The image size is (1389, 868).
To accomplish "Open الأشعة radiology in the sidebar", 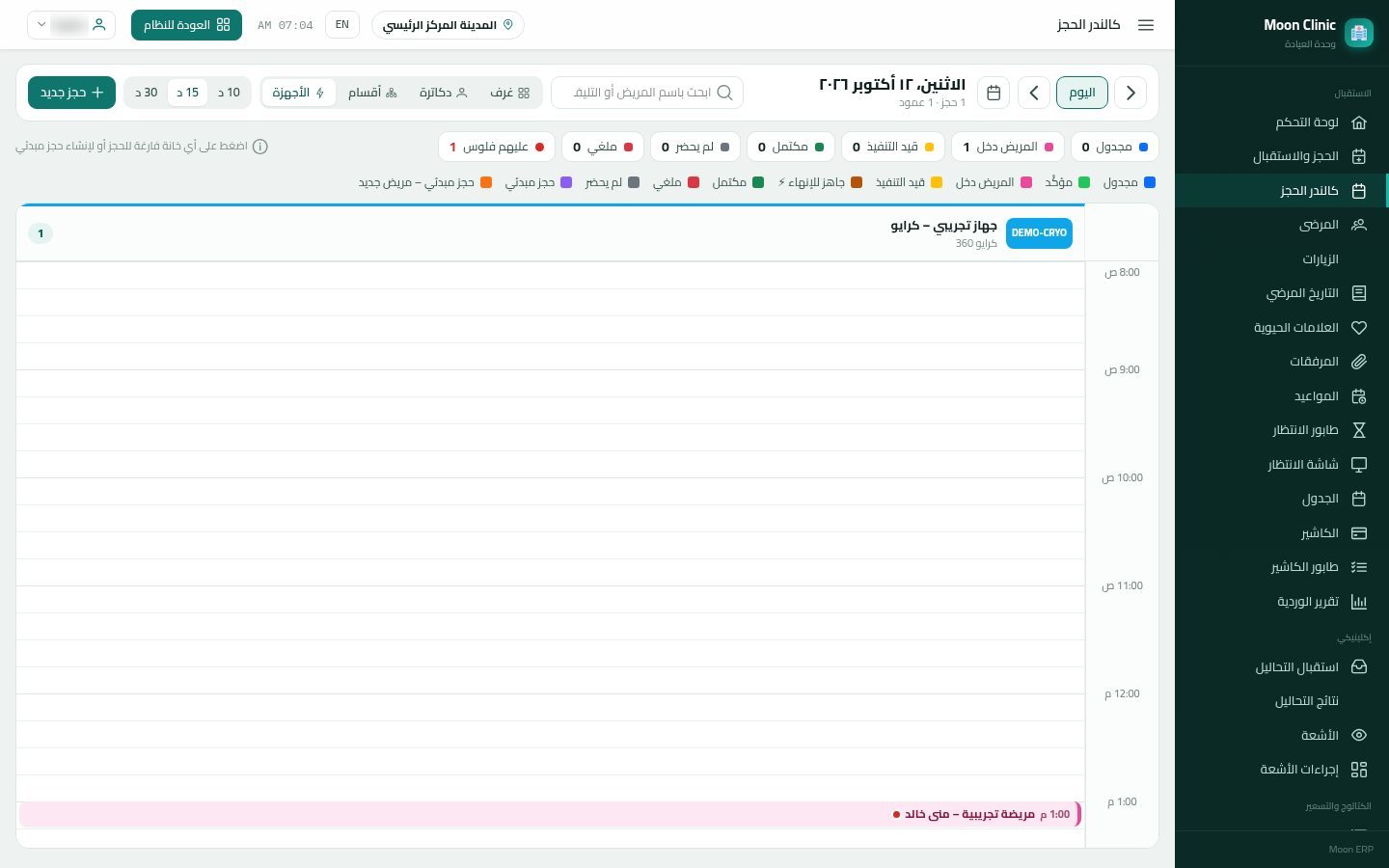I will pos(1281,735).
